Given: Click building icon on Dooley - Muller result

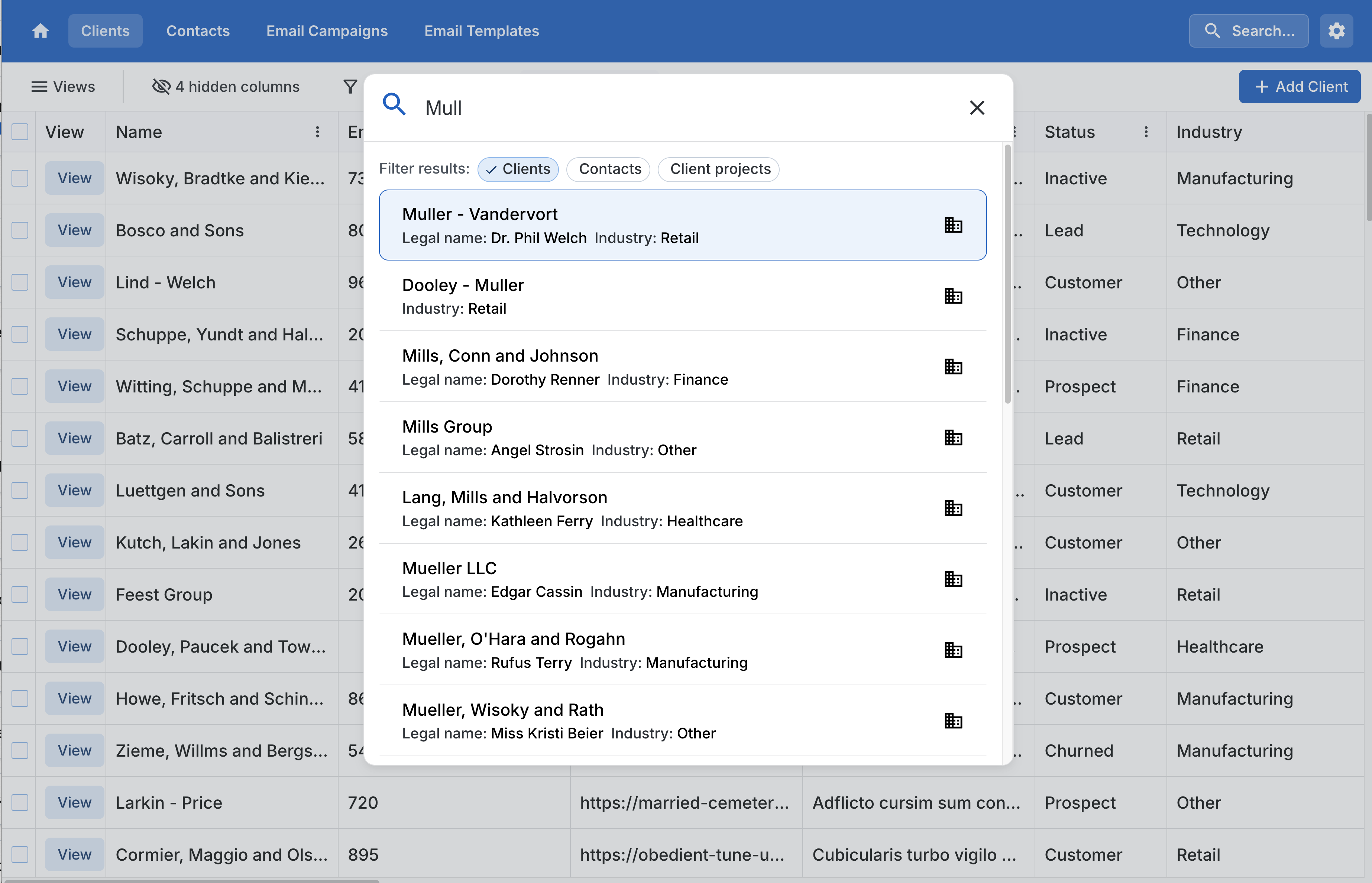Looking at the screenshot, I should [953, 296].
